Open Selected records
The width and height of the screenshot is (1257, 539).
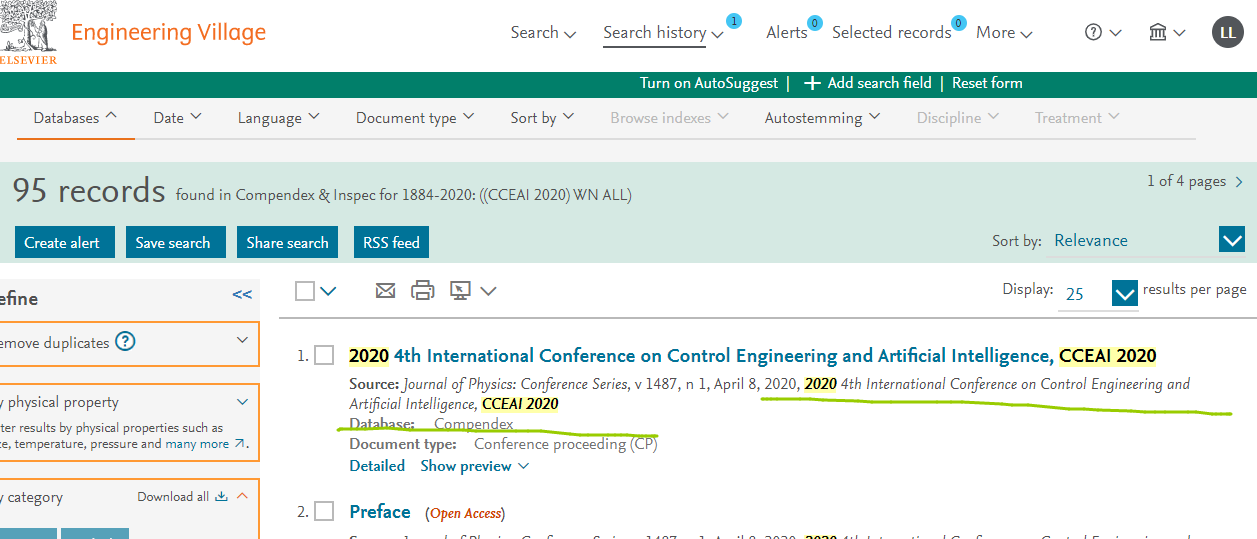click(892, 32)
